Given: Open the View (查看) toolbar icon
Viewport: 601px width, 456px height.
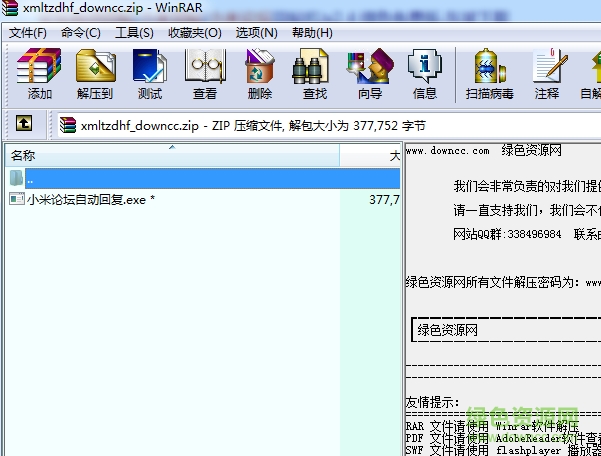Looking at the screenshot, I should pos(205,74).
